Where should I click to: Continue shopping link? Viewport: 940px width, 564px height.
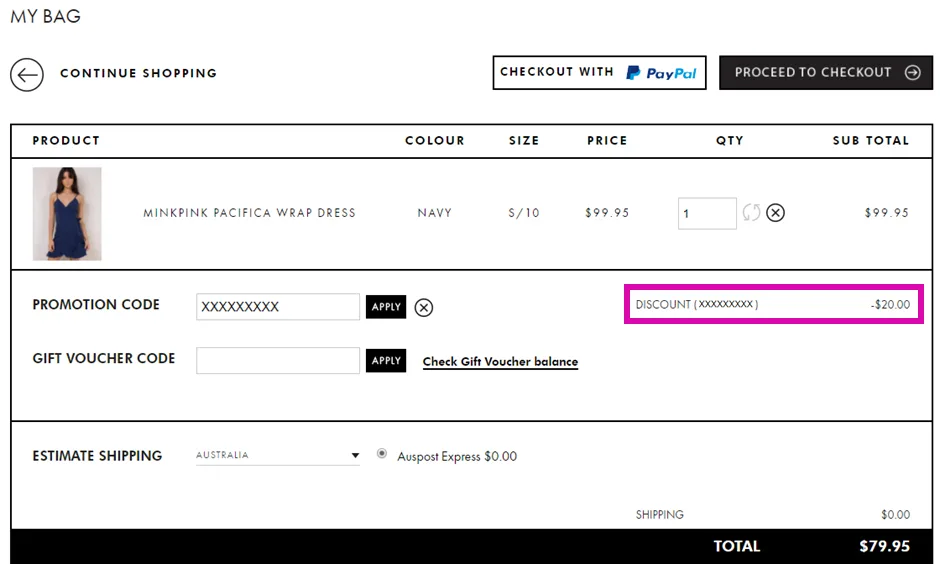pyautogui.click(x=138, y=73)
